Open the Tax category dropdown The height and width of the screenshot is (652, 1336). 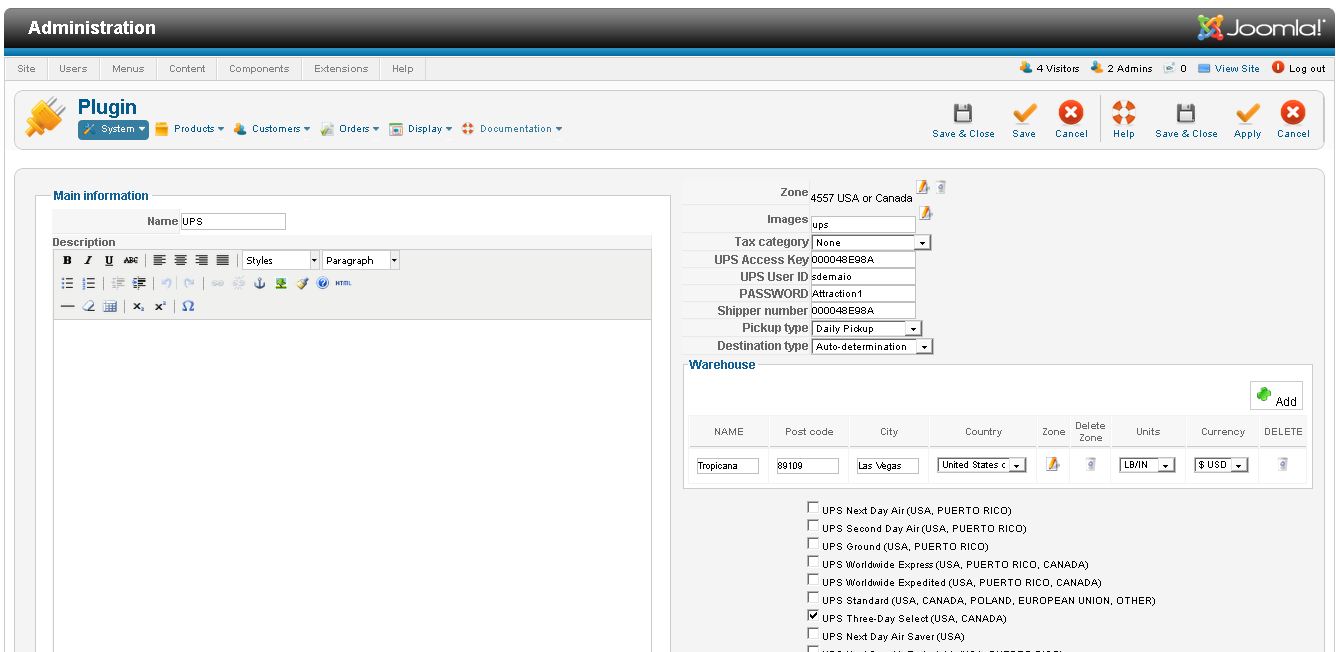click(871, 242)
